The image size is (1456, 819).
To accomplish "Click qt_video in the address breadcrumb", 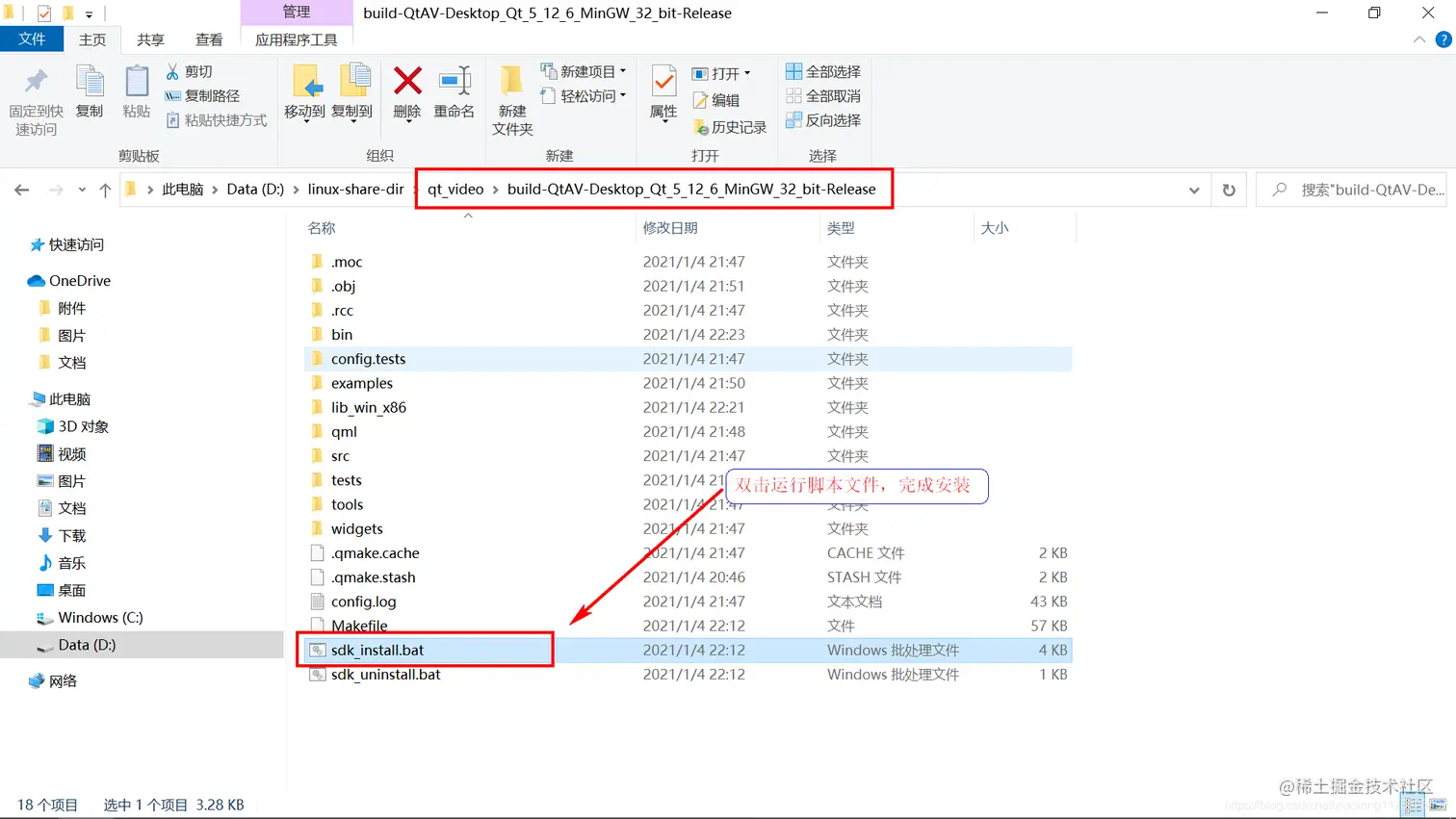I will pos(455,190).
